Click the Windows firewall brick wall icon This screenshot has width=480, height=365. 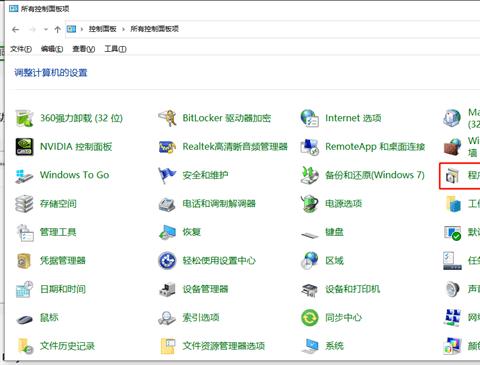(452, 147)
